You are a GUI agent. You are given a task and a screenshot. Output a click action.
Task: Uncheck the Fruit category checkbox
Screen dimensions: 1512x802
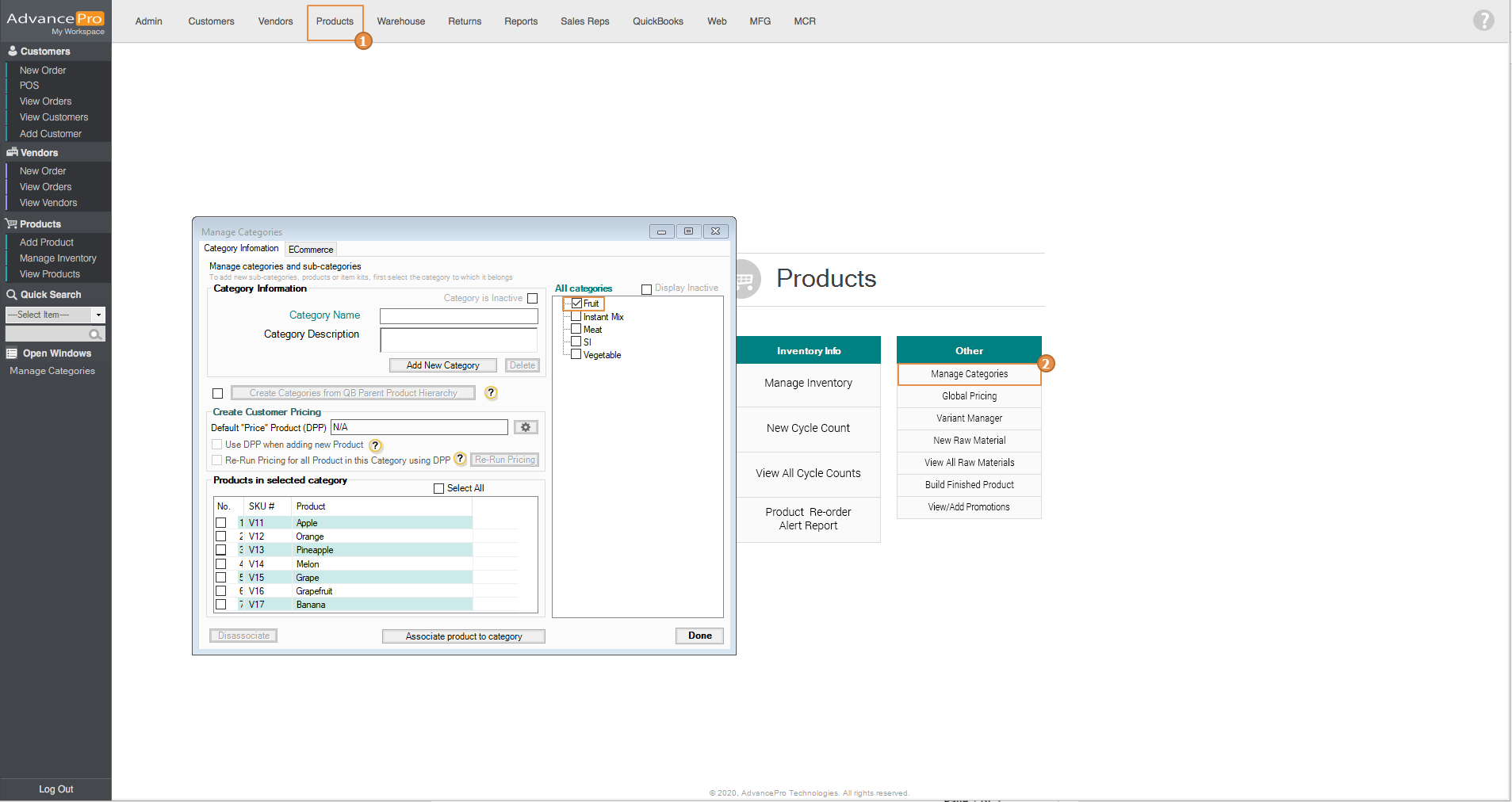point(576,304)
